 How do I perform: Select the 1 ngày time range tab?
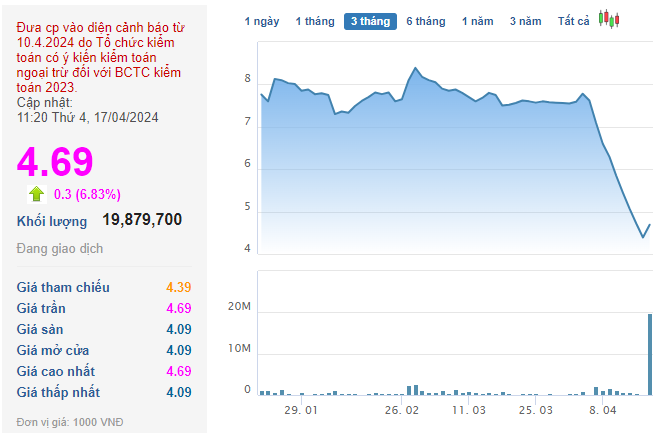pos(263,21)
